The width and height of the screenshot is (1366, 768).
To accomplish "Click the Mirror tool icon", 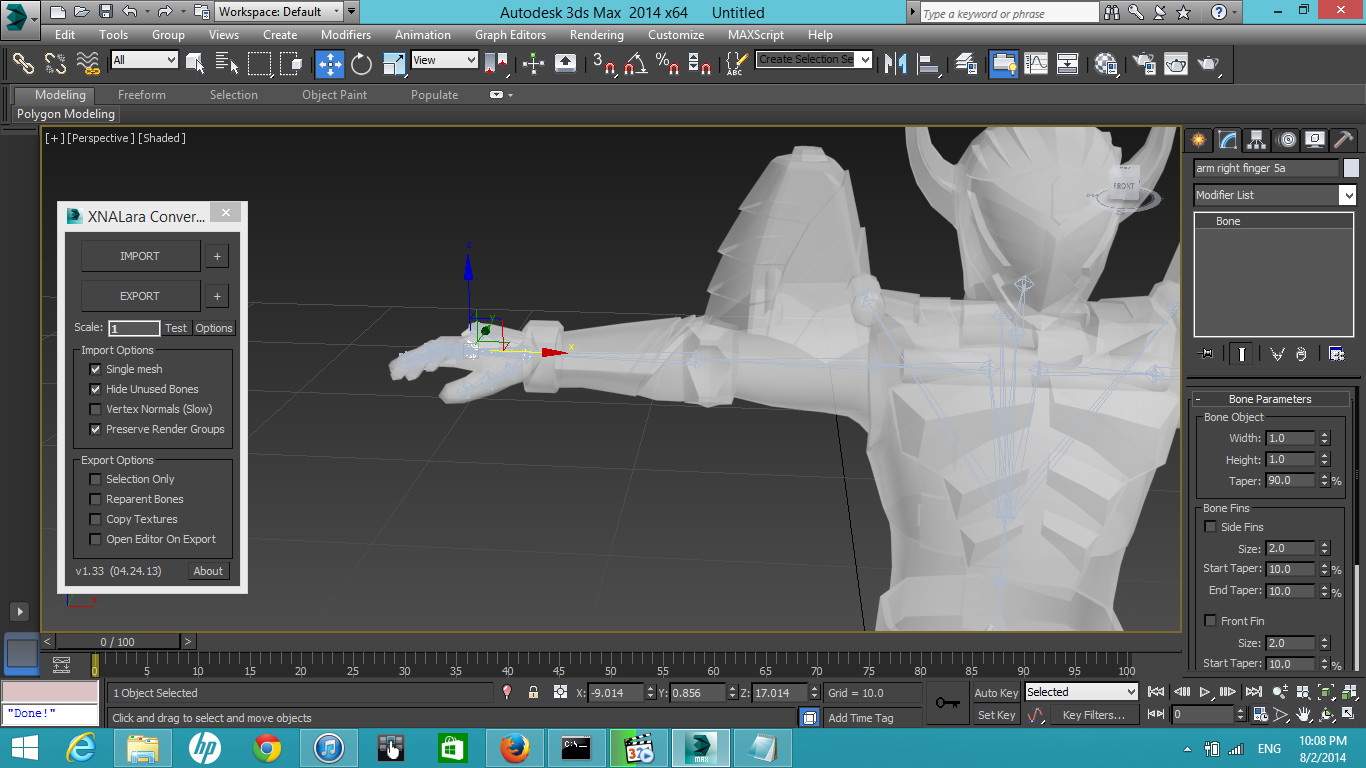I will (896, 63).
